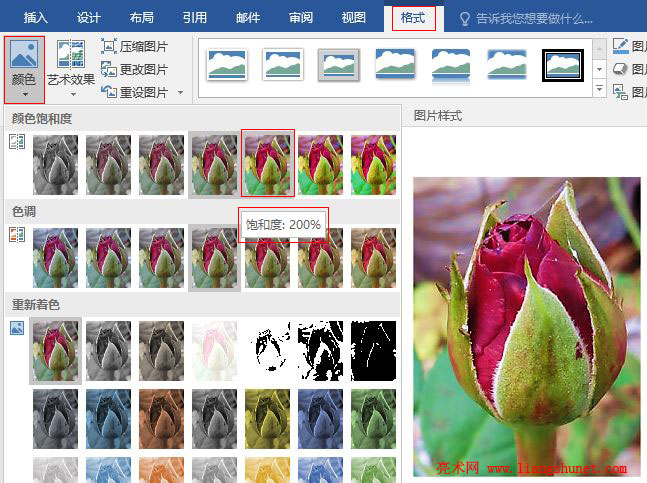Apply the dark green recolor thumbnail

click(373, 419)
